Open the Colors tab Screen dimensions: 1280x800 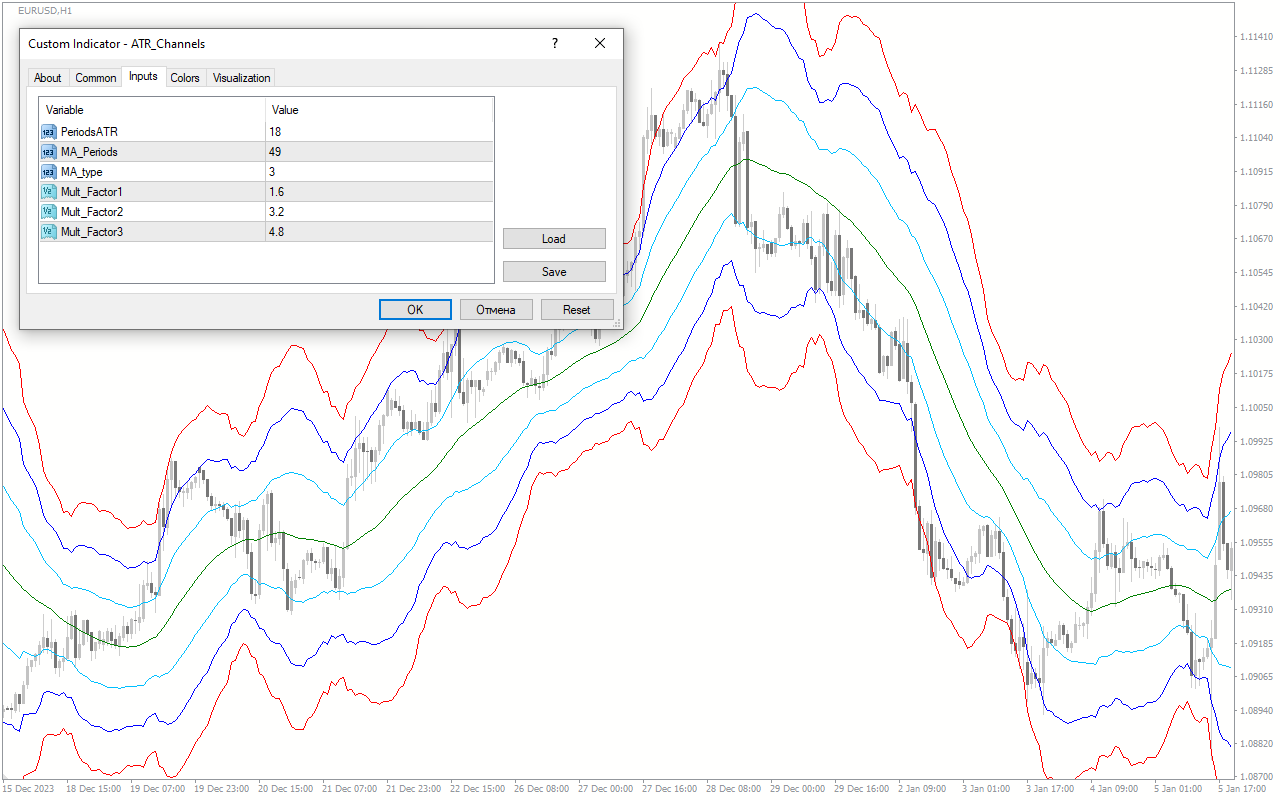tap(185, 78)
